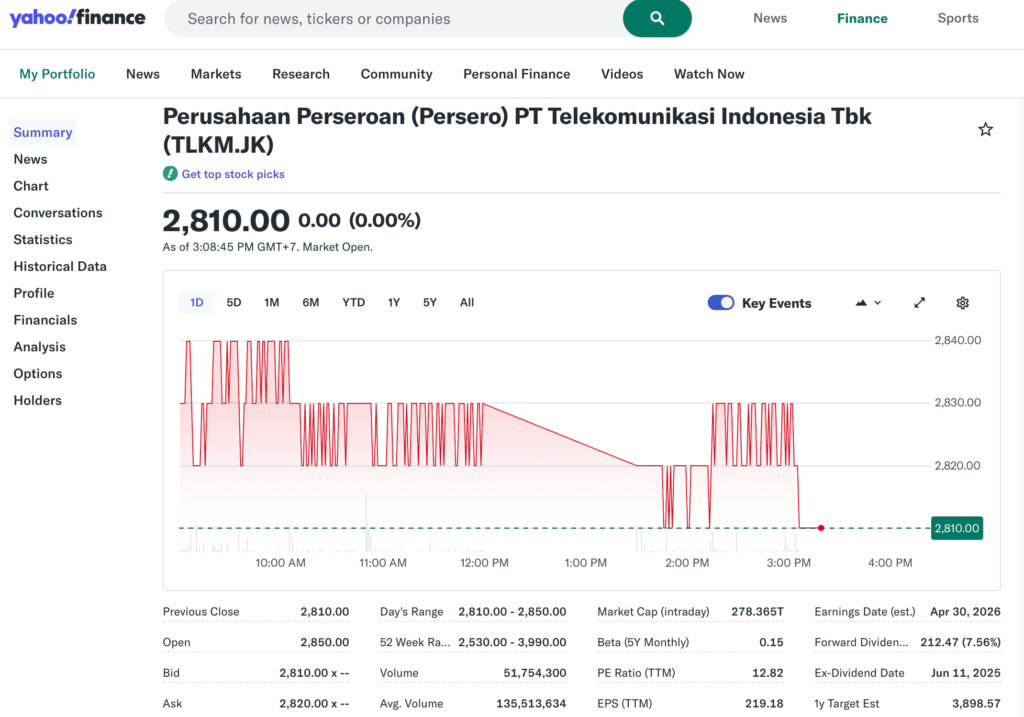Open My Portfolio menu

pyautogui.click(x=57, y=74)
